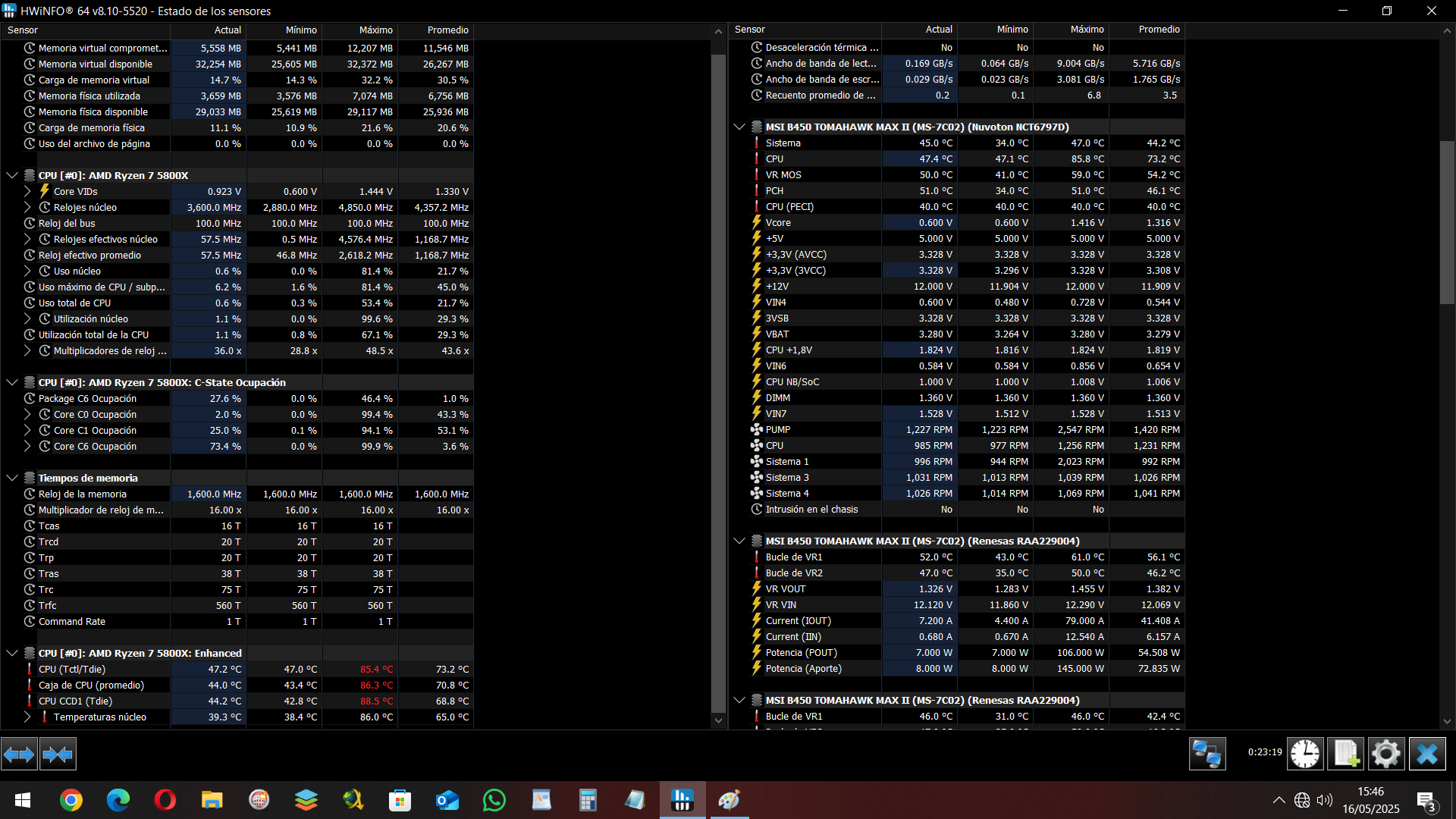
Task: Click the PUMP fan sensor icon
Action: pos(756,430)
